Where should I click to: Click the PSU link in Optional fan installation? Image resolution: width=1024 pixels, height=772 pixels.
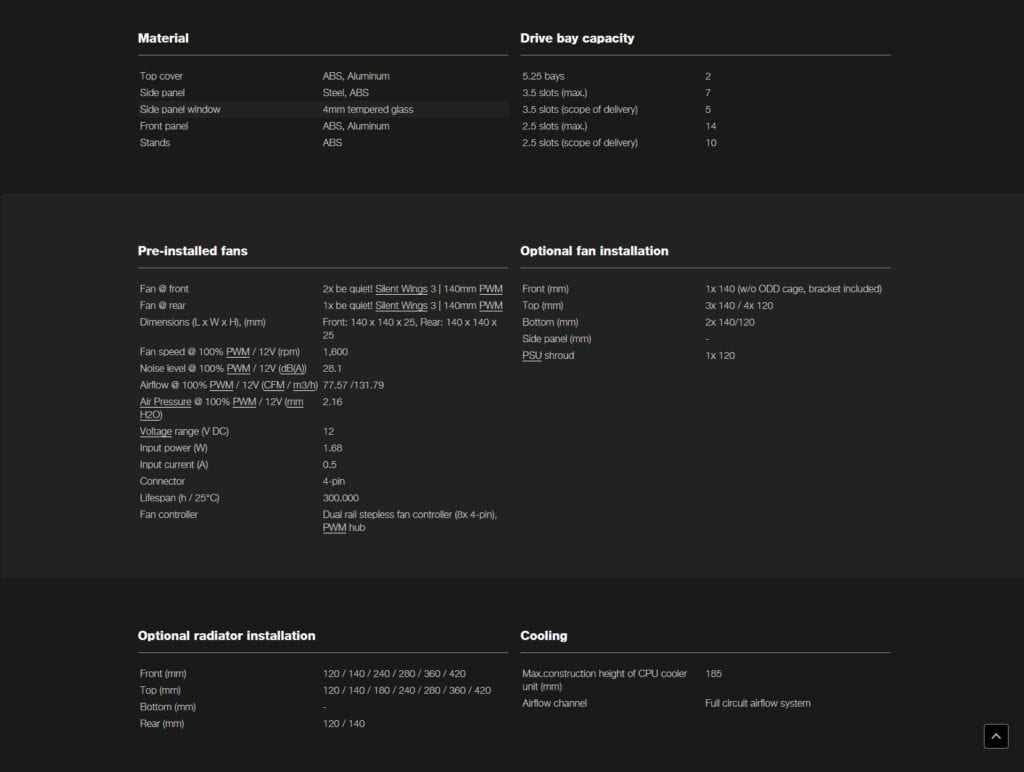click(x=531, y=356)
